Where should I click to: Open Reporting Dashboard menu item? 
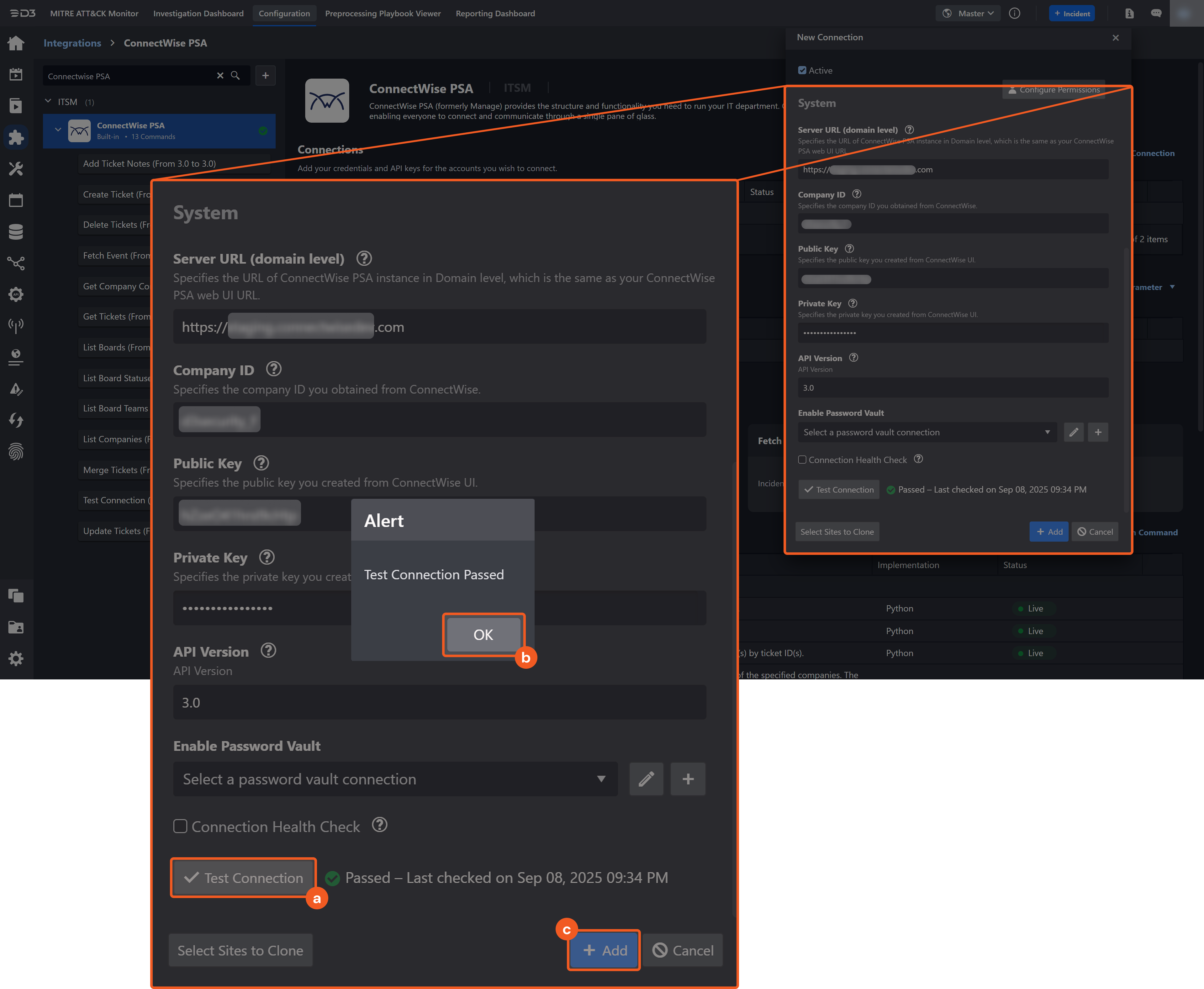coord(495,13)
